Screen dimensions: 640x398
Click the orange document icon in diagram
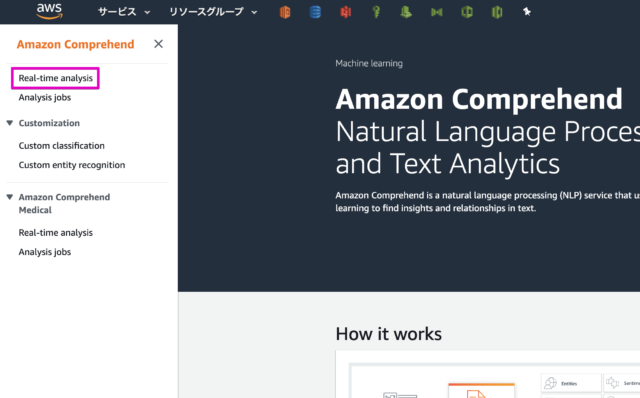[x=476, y=394]
